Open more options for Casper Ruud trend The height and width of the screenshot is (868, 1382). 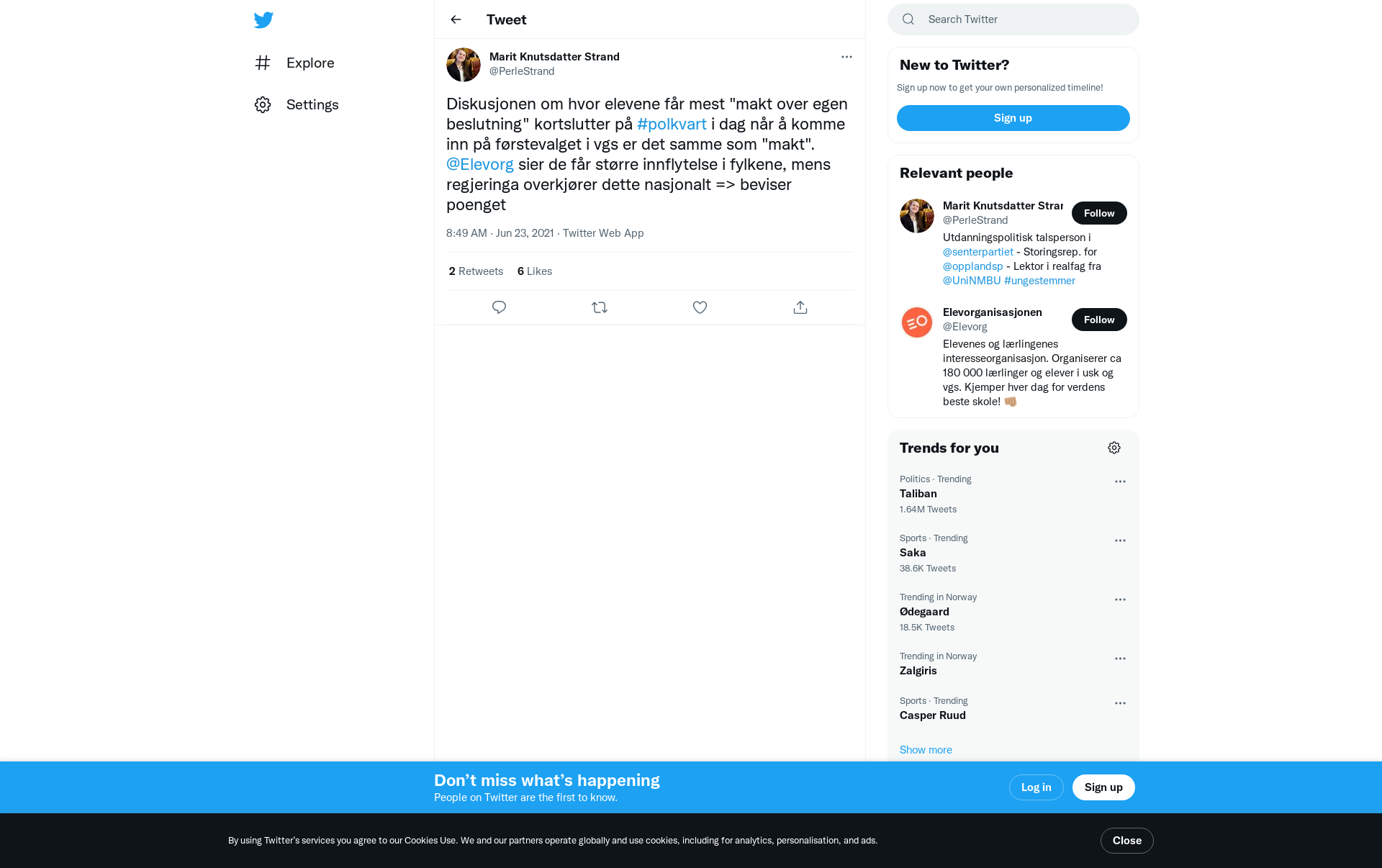point(1120,703)
